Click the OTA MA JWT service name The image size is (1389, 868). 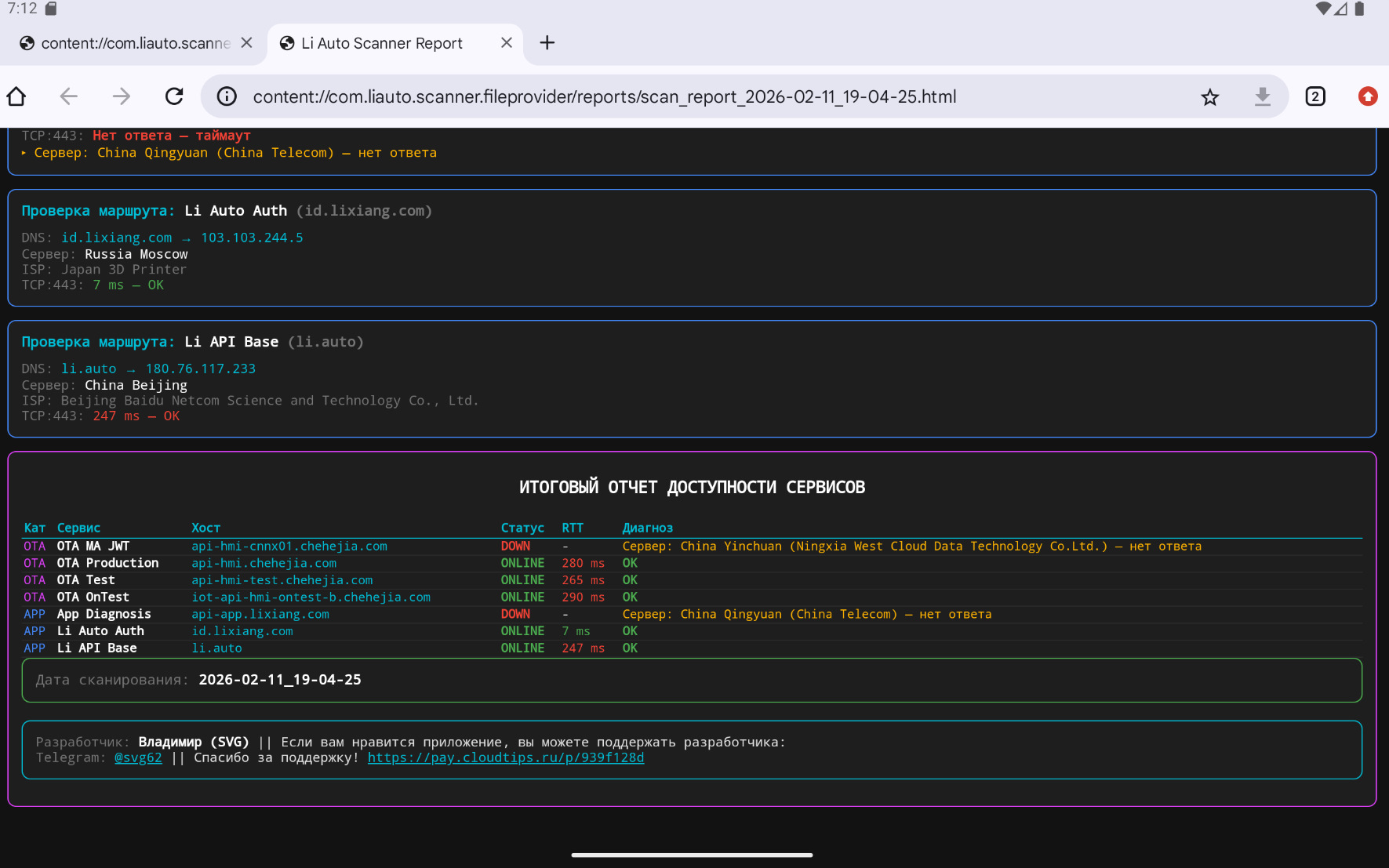93,547
